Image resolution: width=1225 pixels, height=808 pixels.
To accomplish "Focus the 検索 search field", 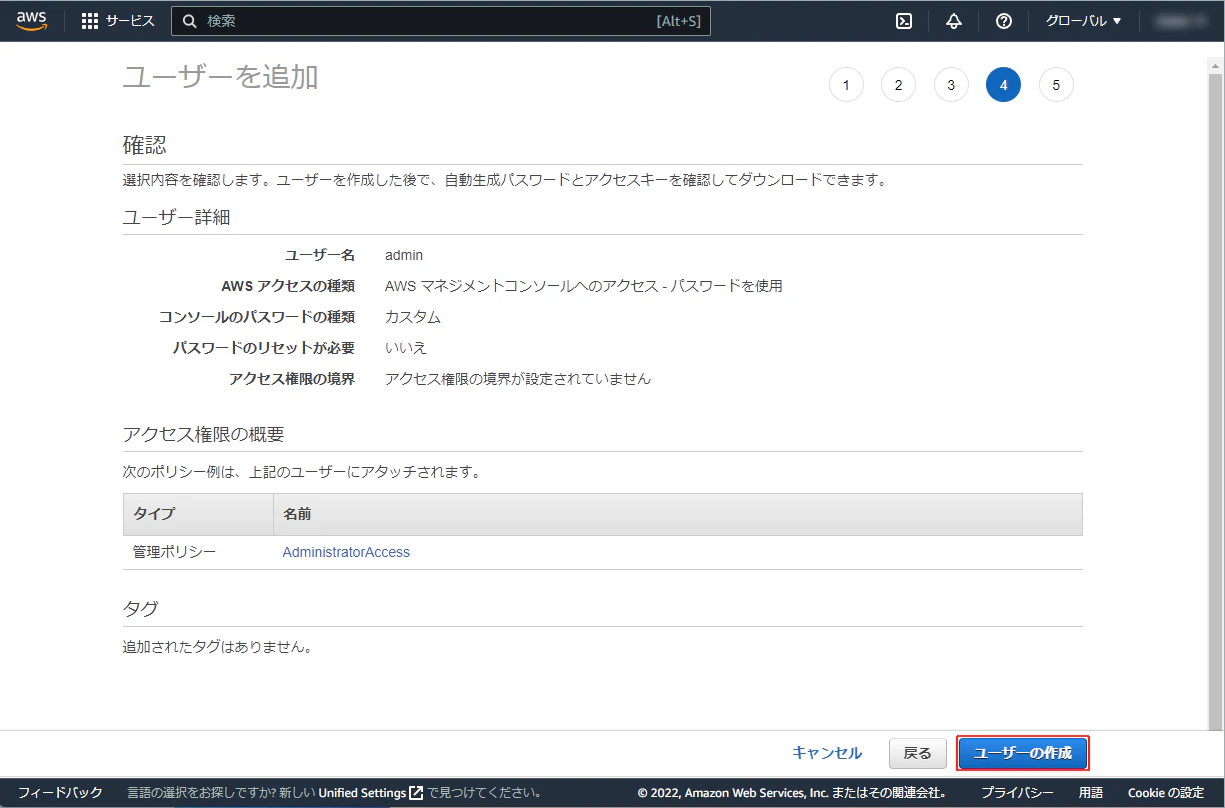I will (x=441, y=21).
